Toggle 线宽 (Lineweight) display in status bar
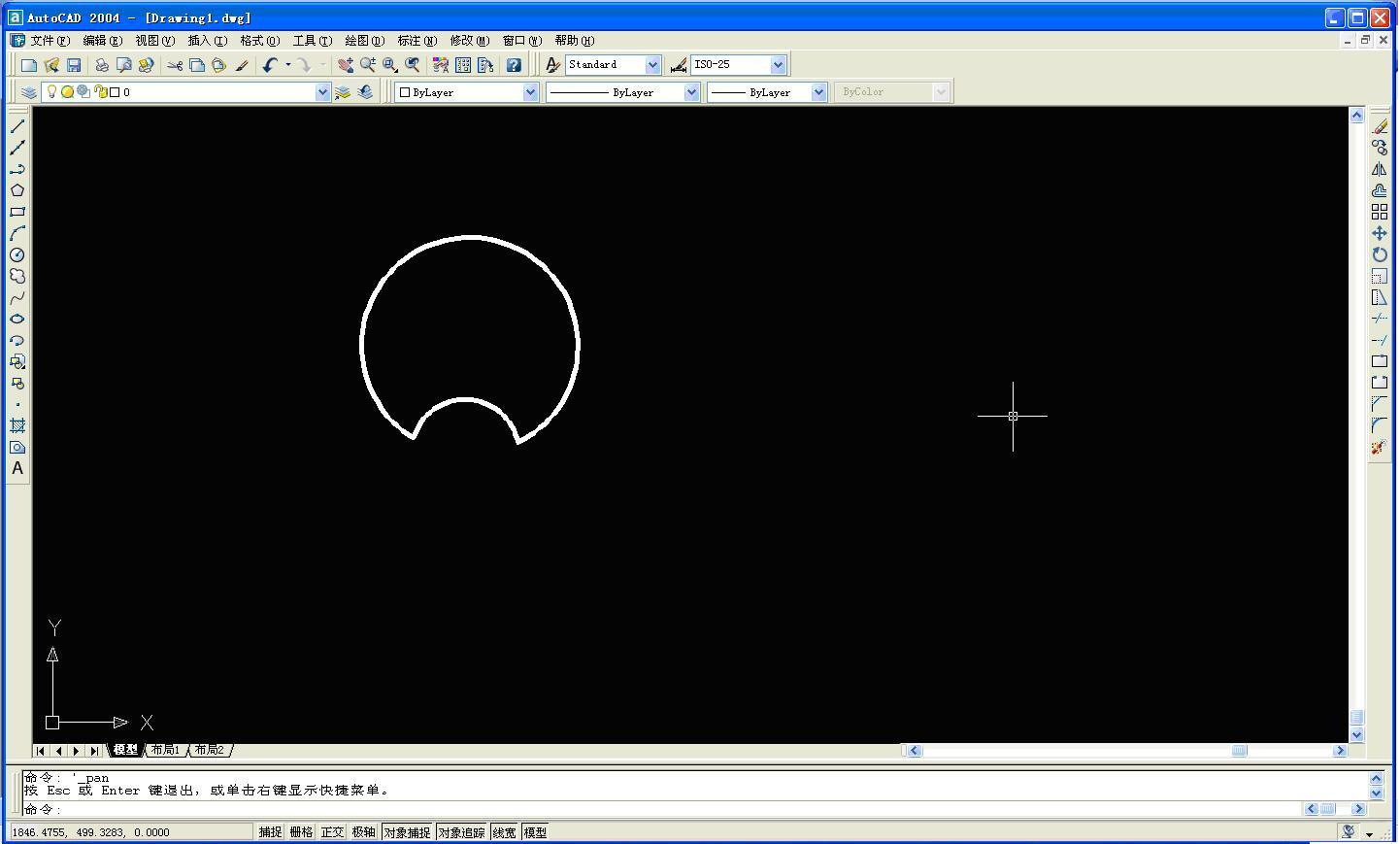 pyautogui.click(x=504, y=832)
